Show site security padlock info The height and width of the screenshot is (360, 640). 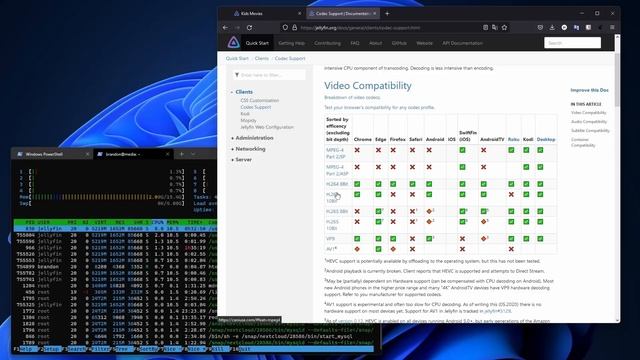(294, 28)
